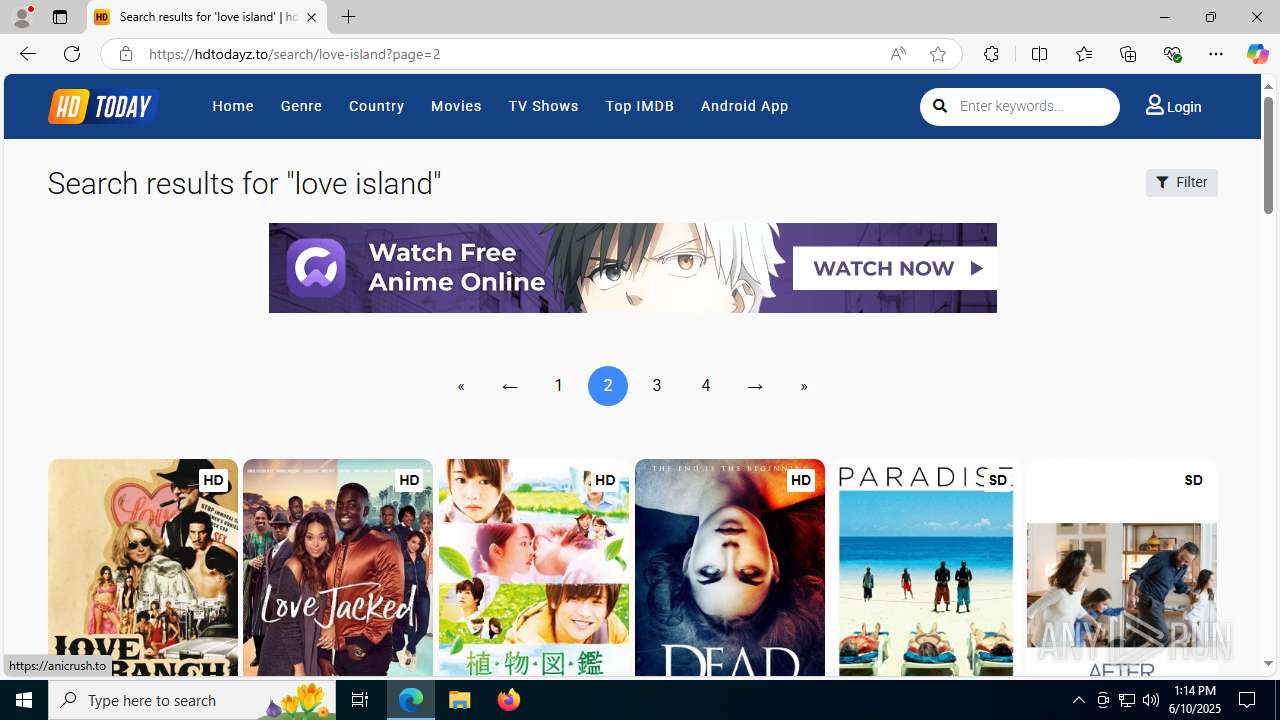
Task: Open the Home menu item
Action: pyautogui.click(x=233, y=106)
